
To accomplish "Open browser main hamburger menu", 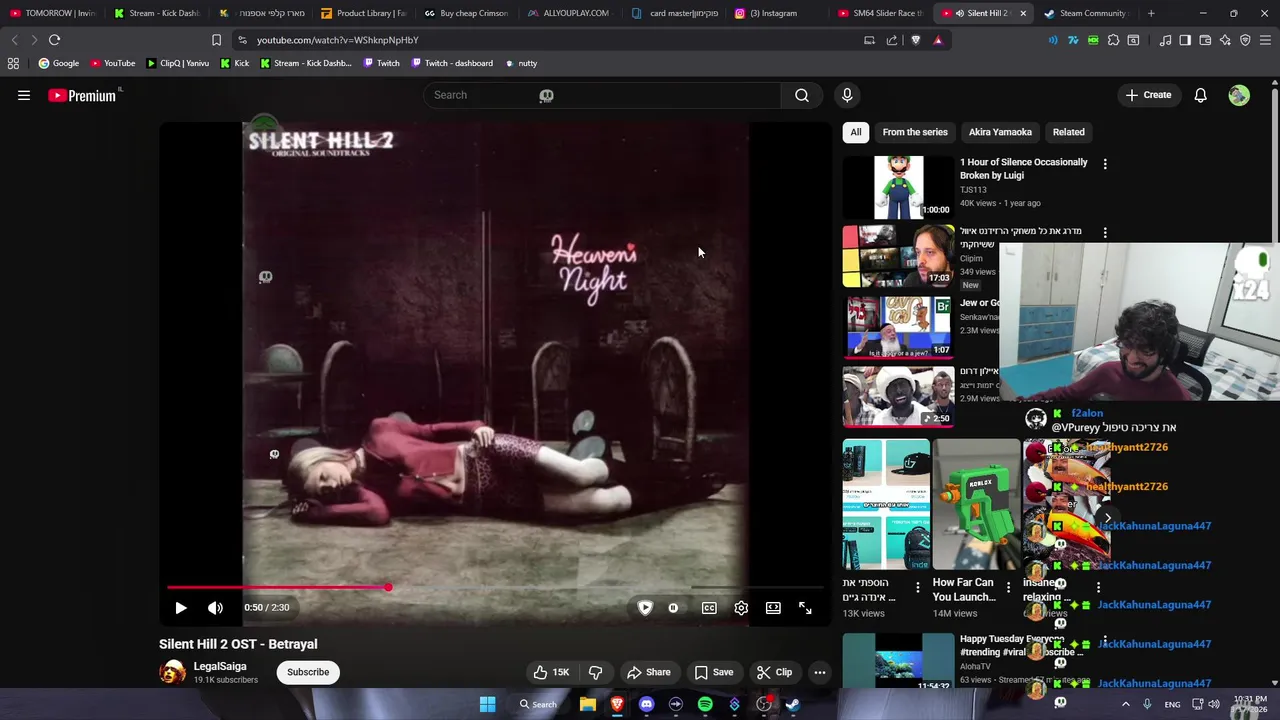I will pos(1265,40).
